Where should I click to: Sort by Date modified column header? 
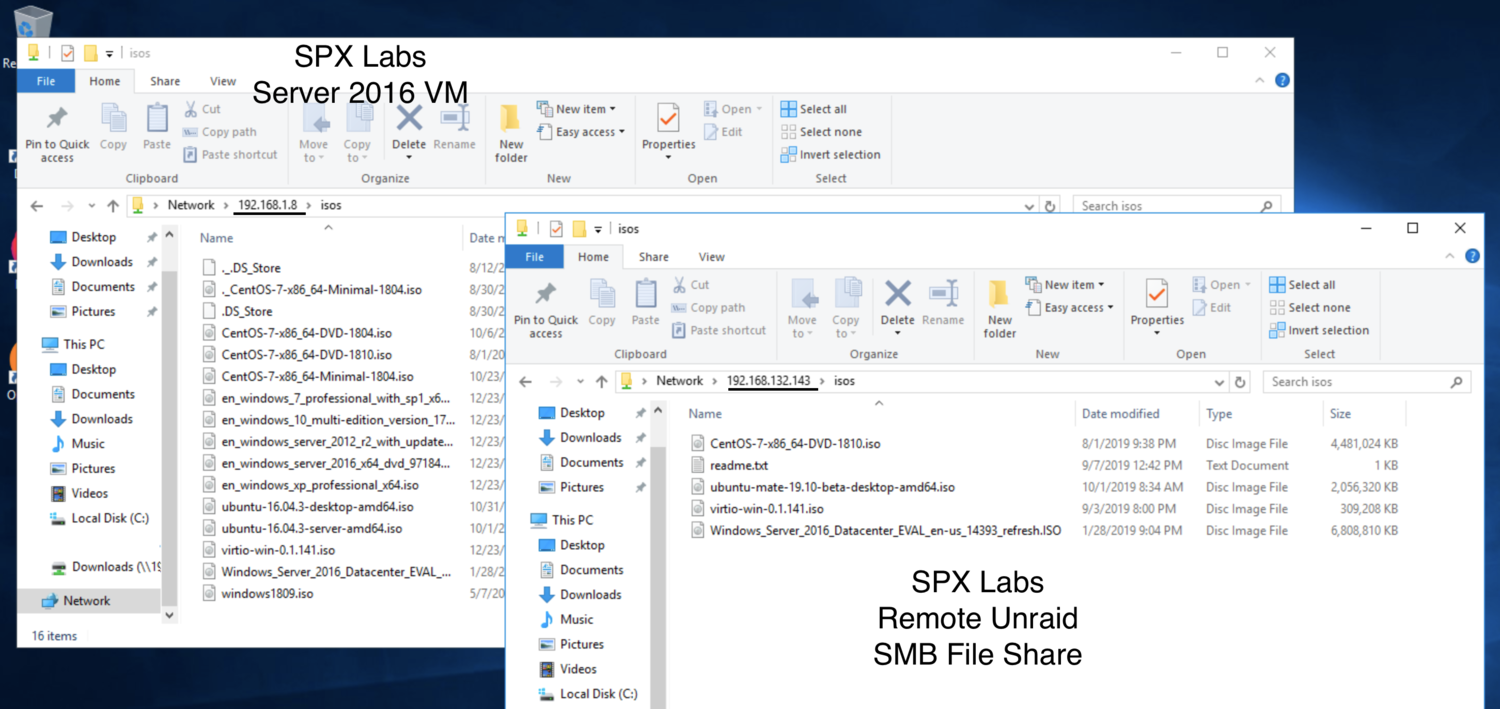[1120, 414]
